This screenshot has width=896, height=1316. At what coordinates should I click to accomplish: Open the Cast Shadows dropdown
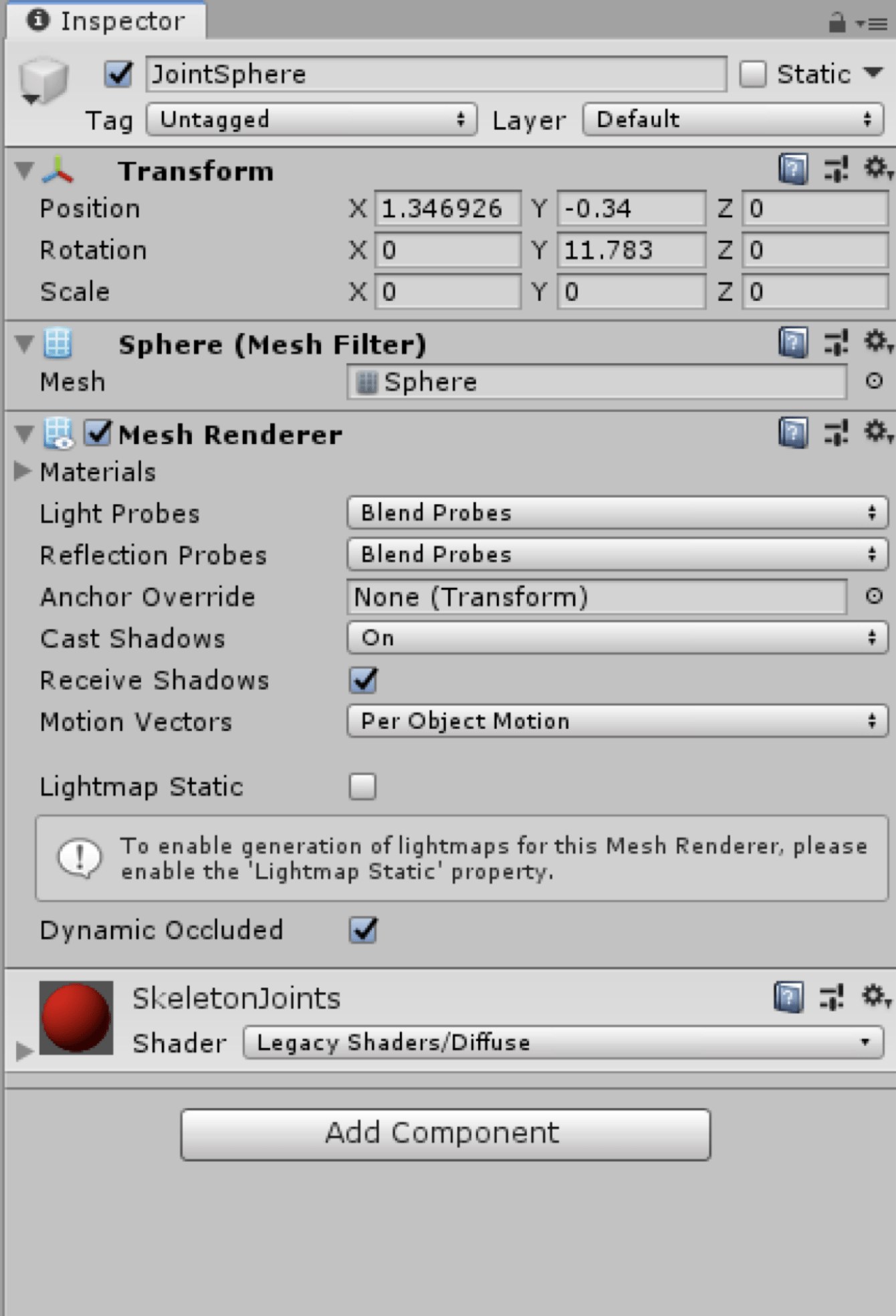(x=617, y=638)
